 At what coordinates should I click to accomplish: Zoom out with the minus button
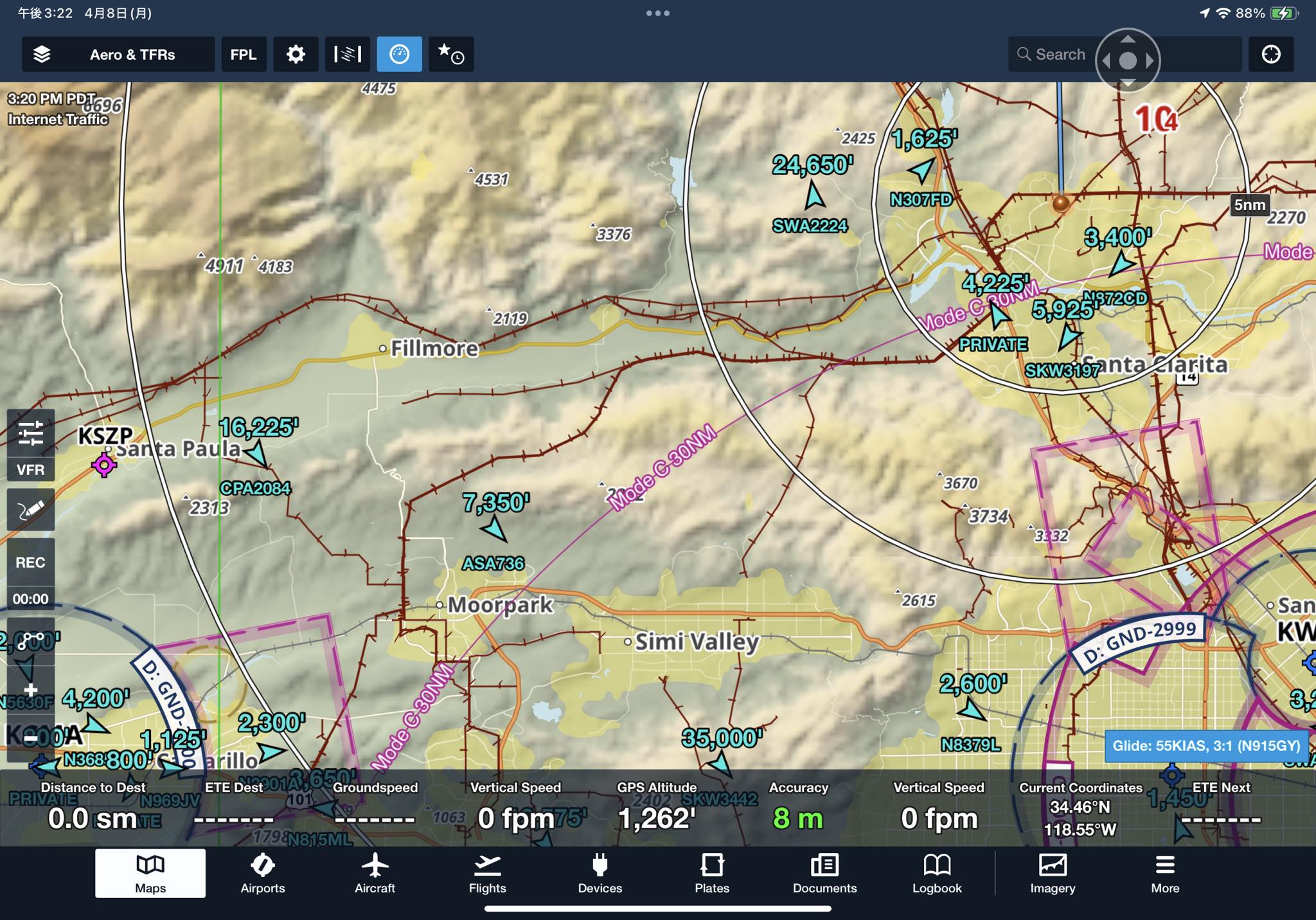click(31, 739)
